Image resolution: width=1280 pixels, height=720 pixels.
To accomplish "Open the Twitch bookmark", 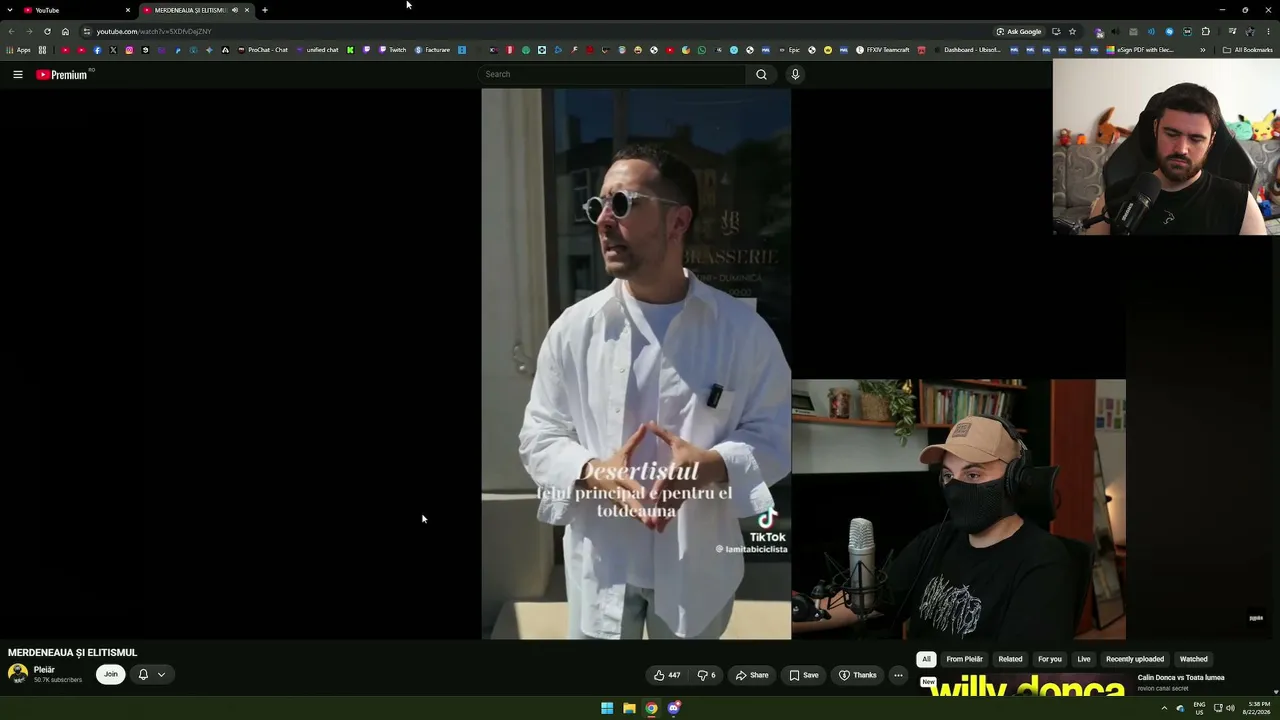I will pos(393,50).
